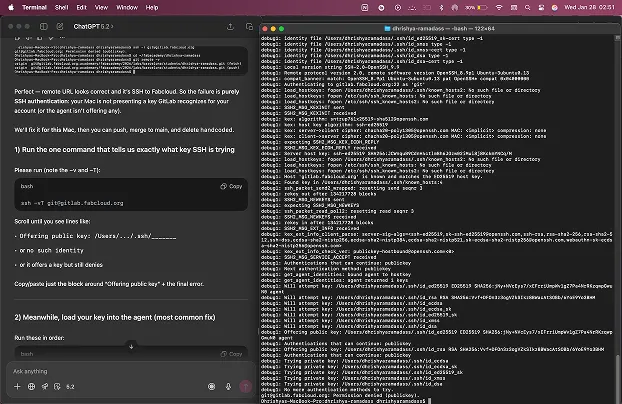Click the date and time Wed Jan 28
The image size is (622, 404).
click(589, 7)
